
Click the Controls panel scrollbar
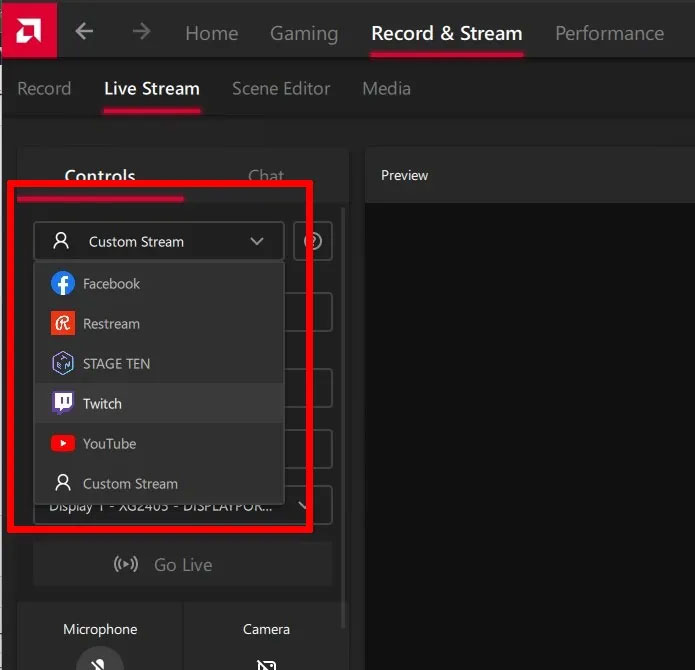click(x=343, y=417)
